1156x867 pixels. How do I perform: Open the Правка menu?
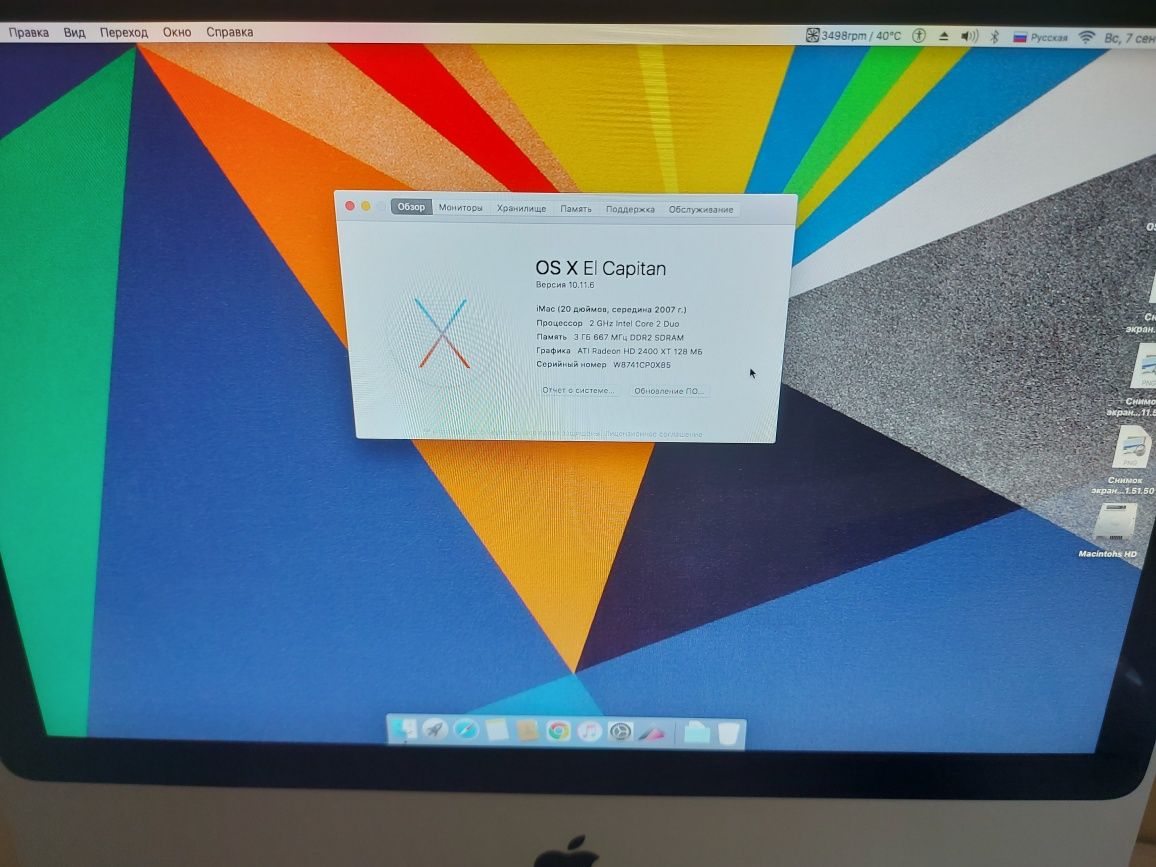point(29,32)
